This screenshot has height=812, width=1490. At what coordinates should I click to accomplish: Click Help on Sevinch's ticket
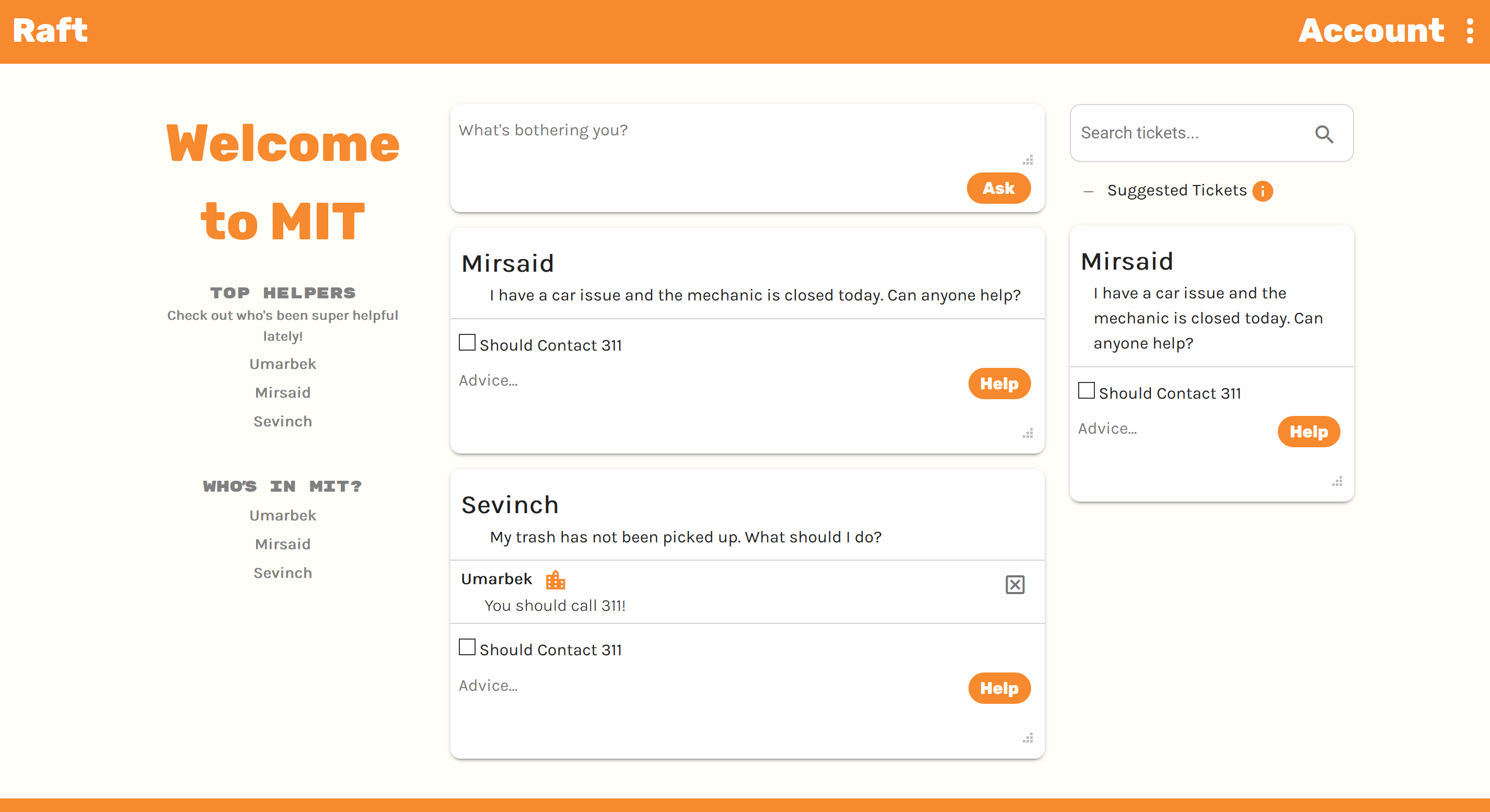tap(999, 688)
